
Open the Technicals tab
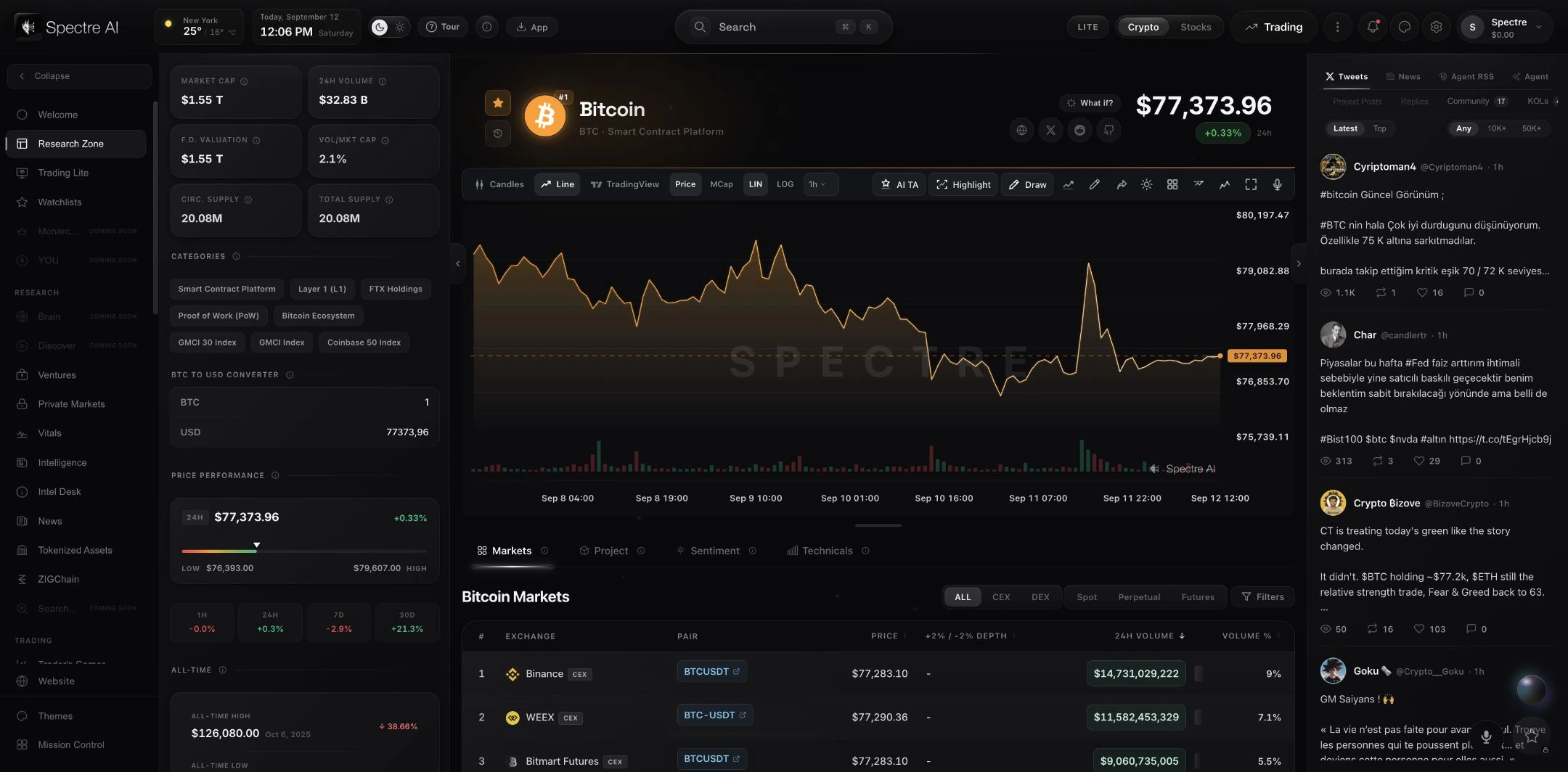(x=828, y=551)
